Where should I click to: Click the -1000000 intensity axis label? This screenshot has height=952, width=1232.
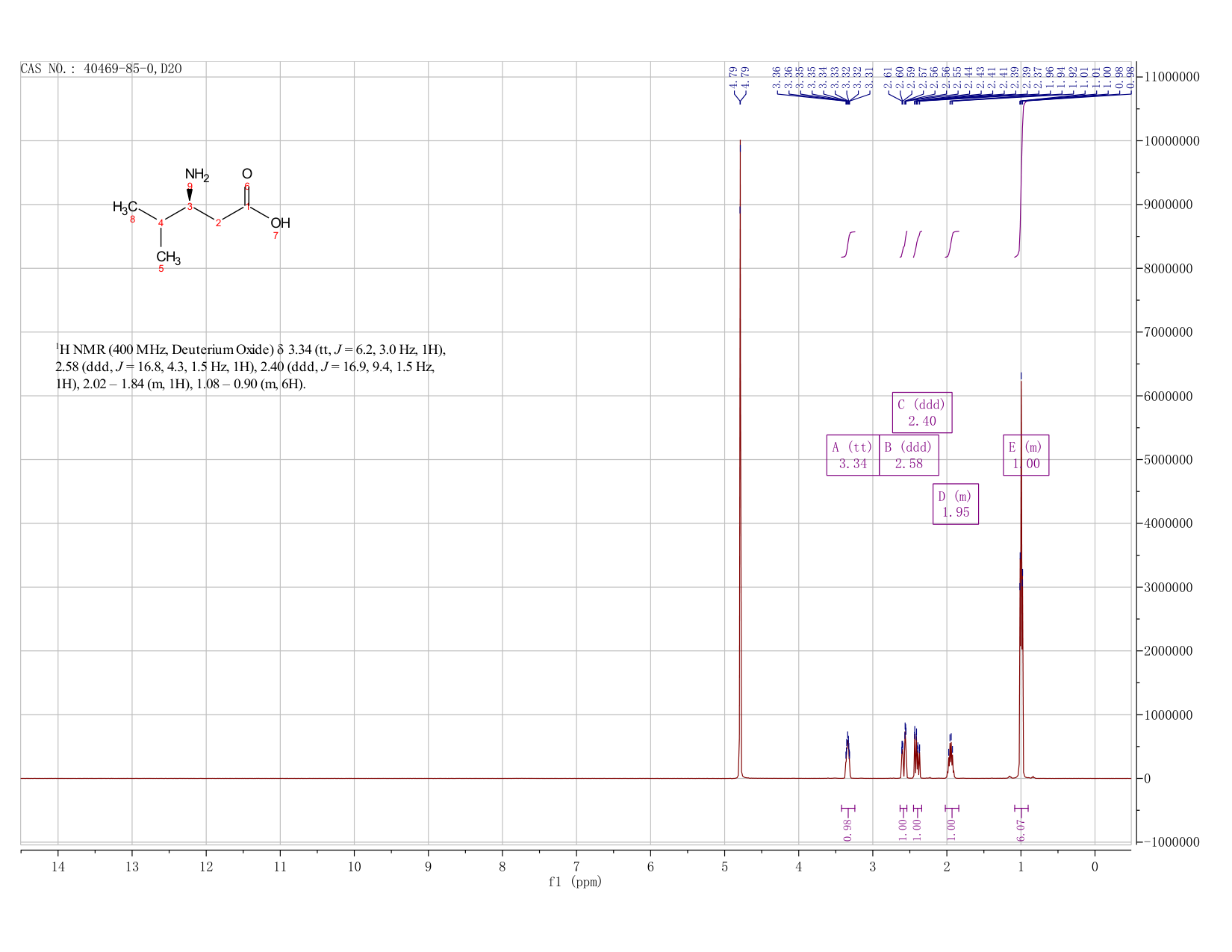click(x=1172, y=842)
